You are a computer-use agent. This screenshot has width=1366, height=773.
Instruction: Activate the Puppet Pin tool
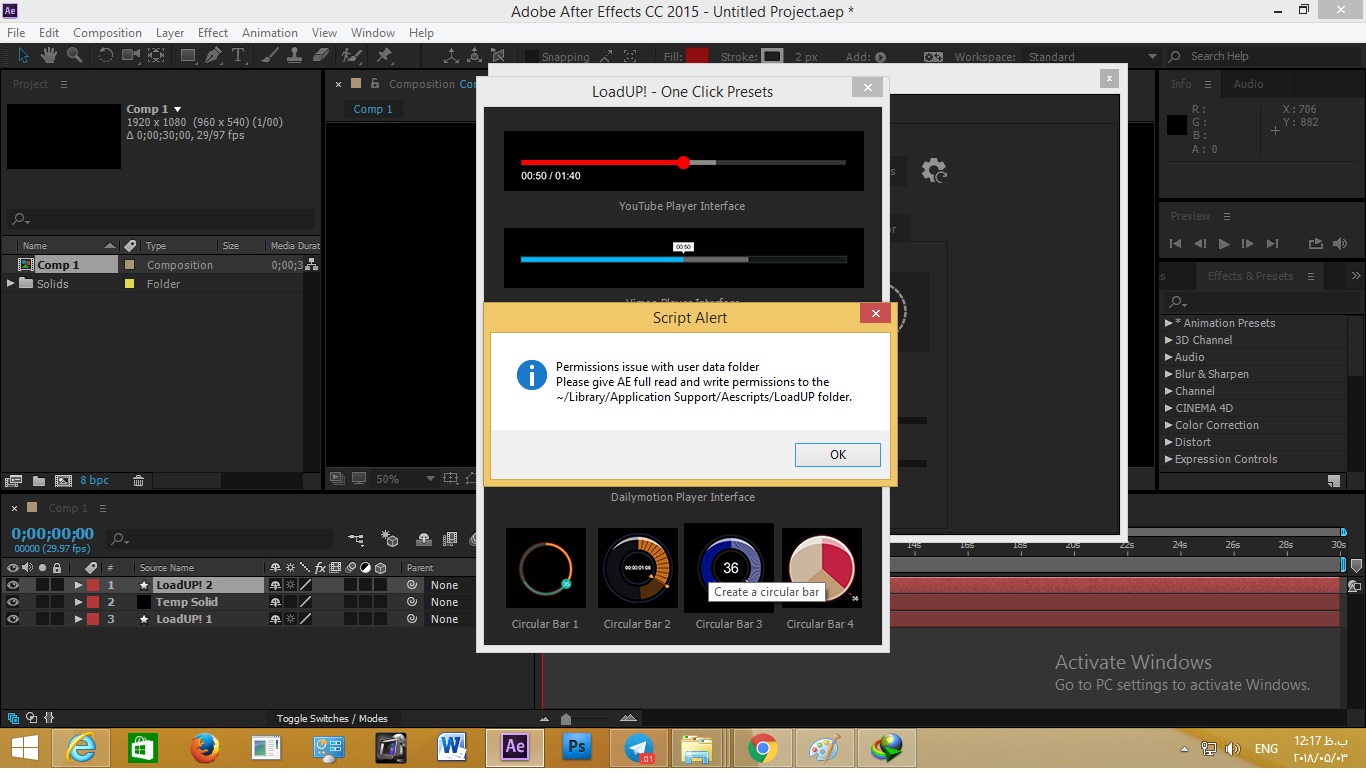tap(384, 56)
